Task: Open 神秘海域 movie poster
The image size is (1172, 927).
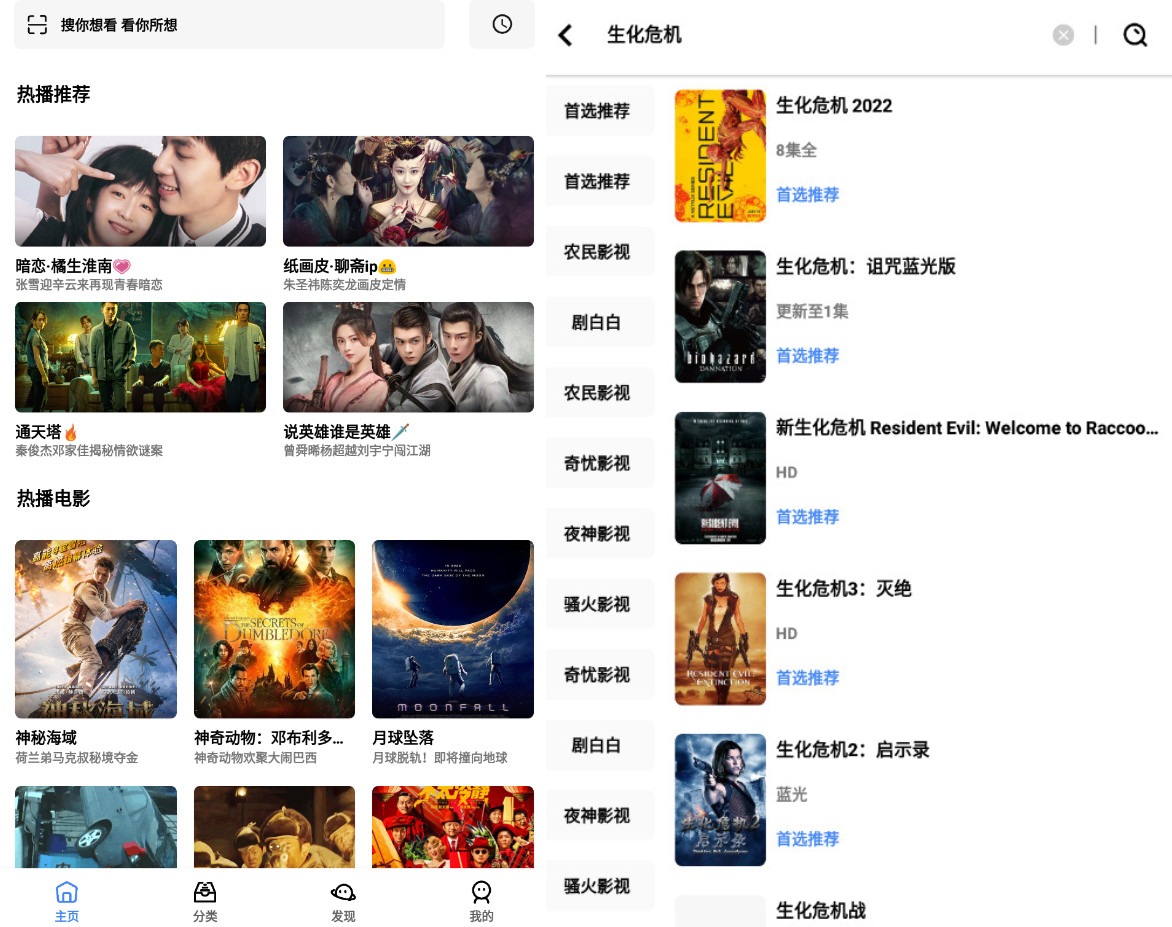Action: point(96,629)
